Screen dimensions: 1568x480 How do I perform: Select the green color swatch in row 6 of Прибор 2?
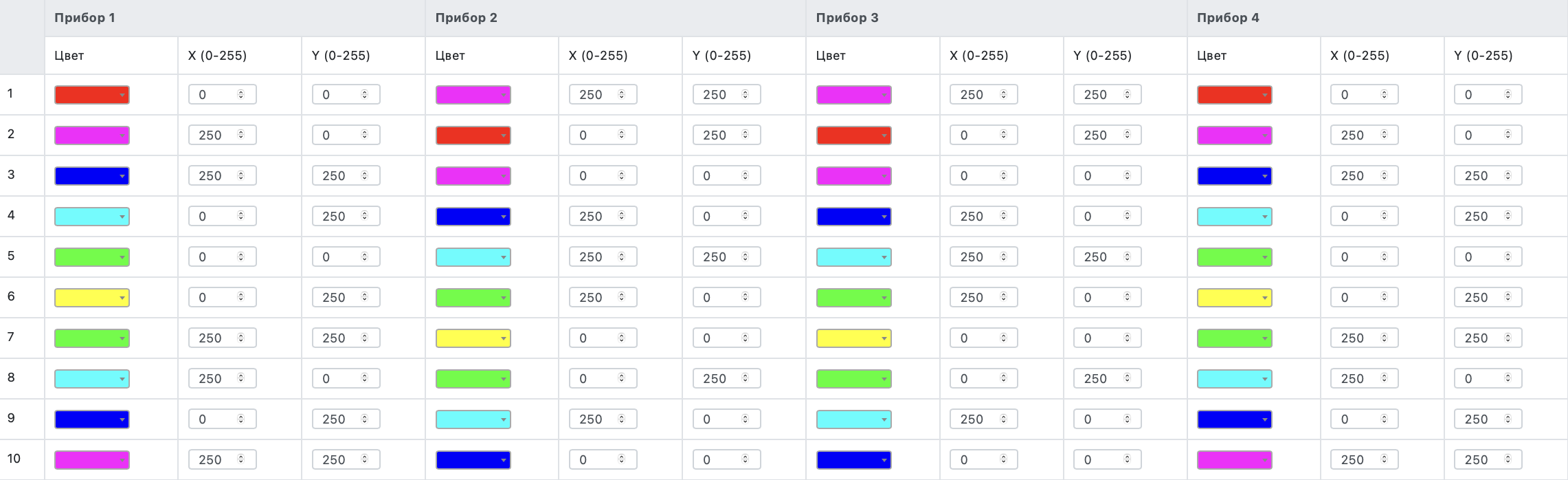(x=473, y=298)
